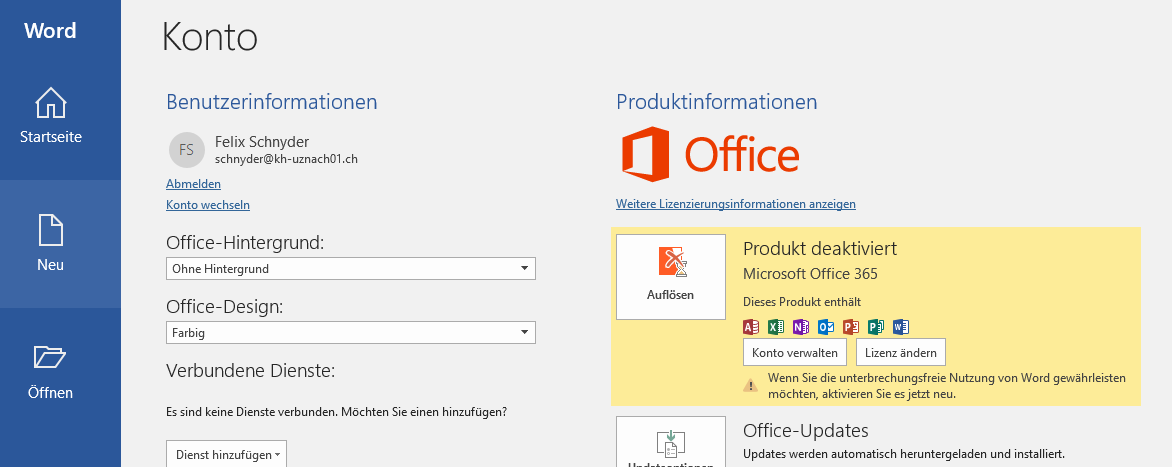Click the Outlook app icon
Image resolution: width=1172 pixels, height=467 pixels.
826,327
